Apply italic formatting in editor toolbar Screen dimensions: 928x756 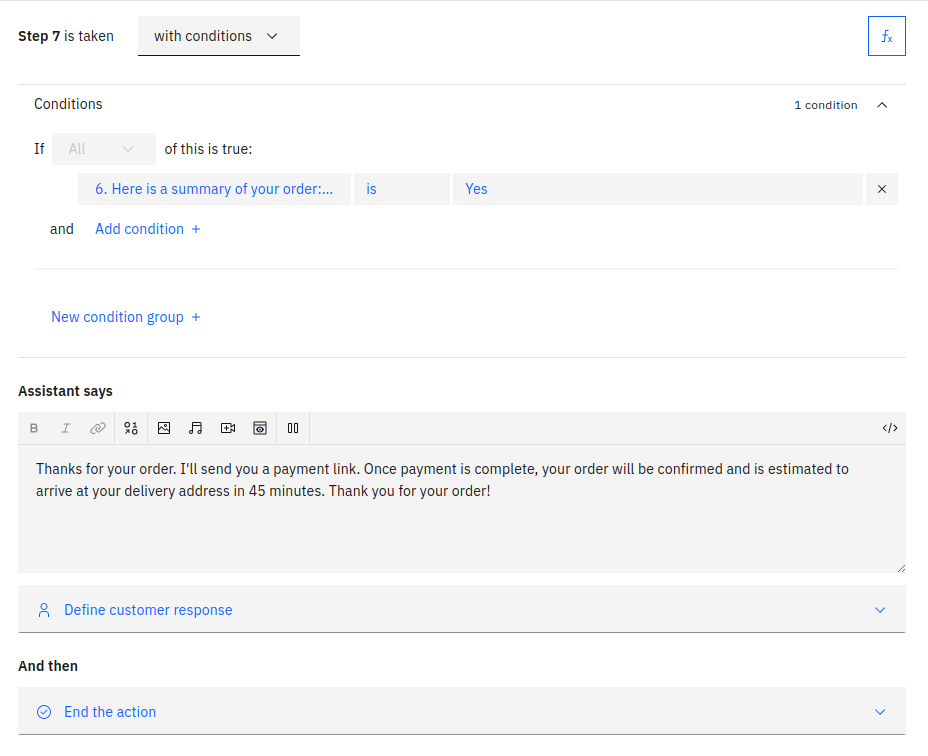[66, 428]
